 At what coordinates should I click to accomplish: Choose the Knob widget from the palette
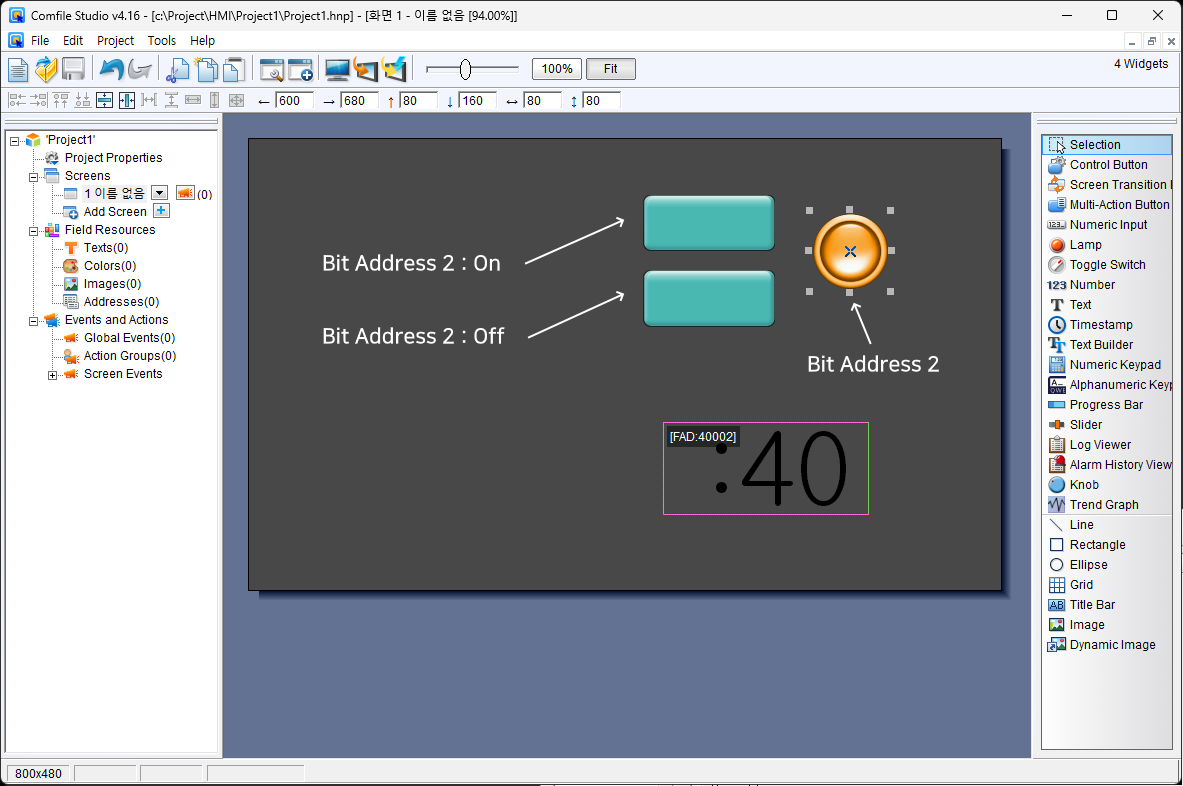(1083, 485)
